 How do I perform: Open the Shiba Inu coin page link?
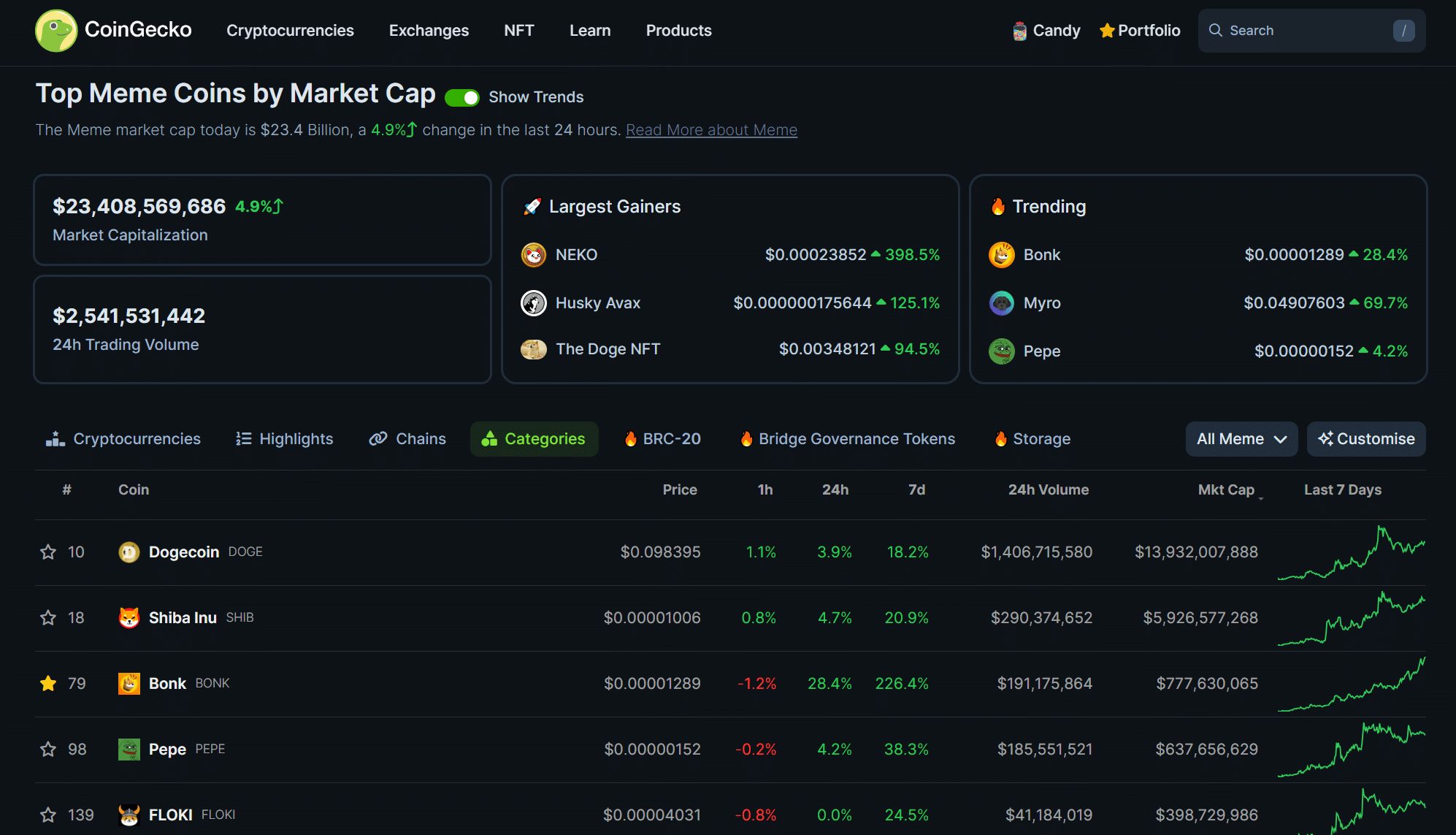(x=183, y=618)
